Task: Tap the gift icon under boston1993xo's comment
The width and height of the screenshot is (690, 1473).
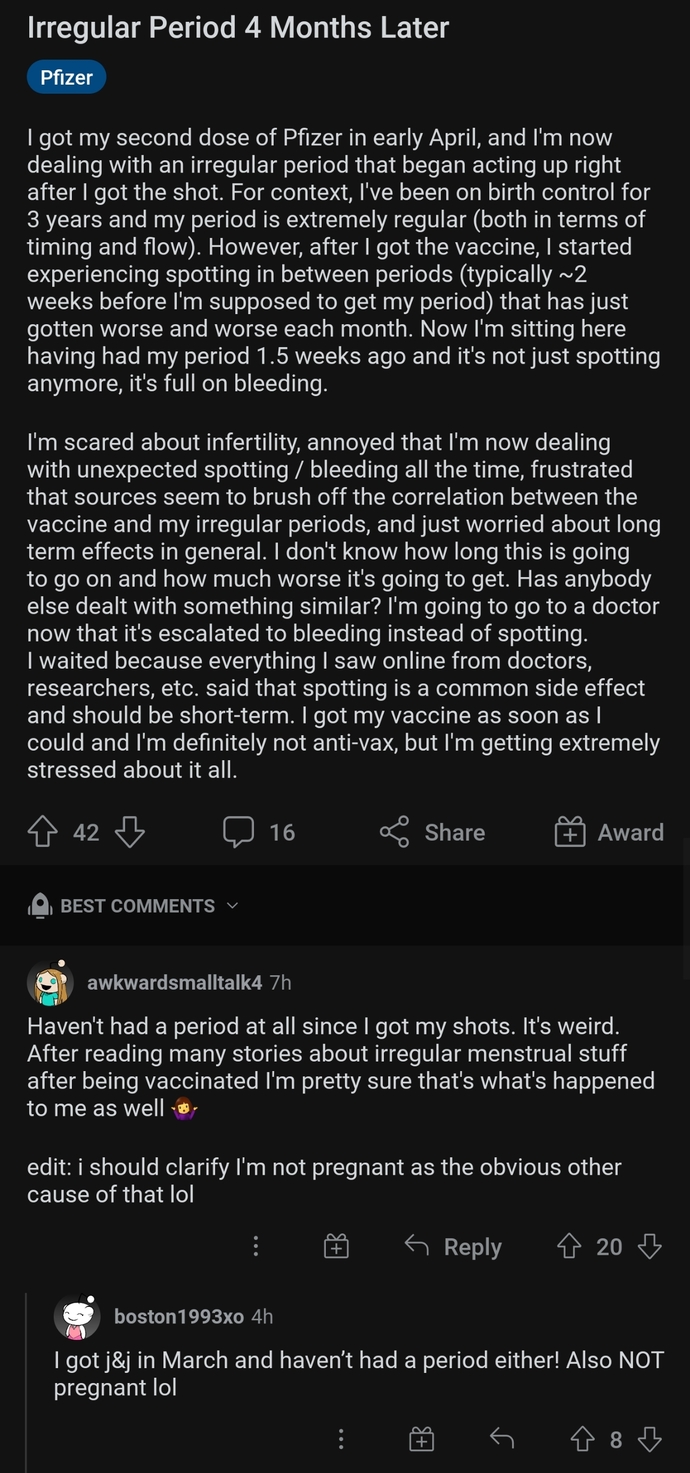Action: 421,1439
